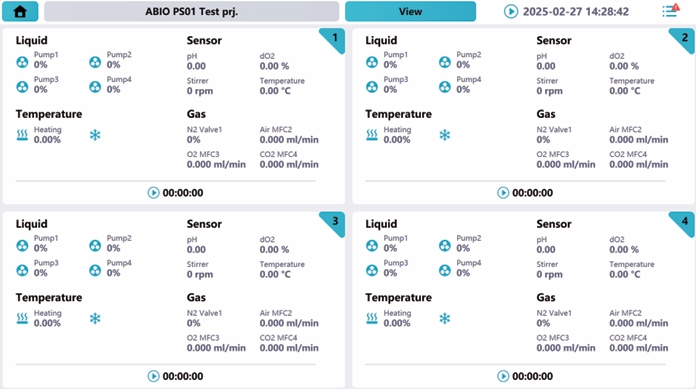This screenshot has height=389, width=696.
Task: Select the reactor 1 corner tab
Action: click(x=333, y=40)
